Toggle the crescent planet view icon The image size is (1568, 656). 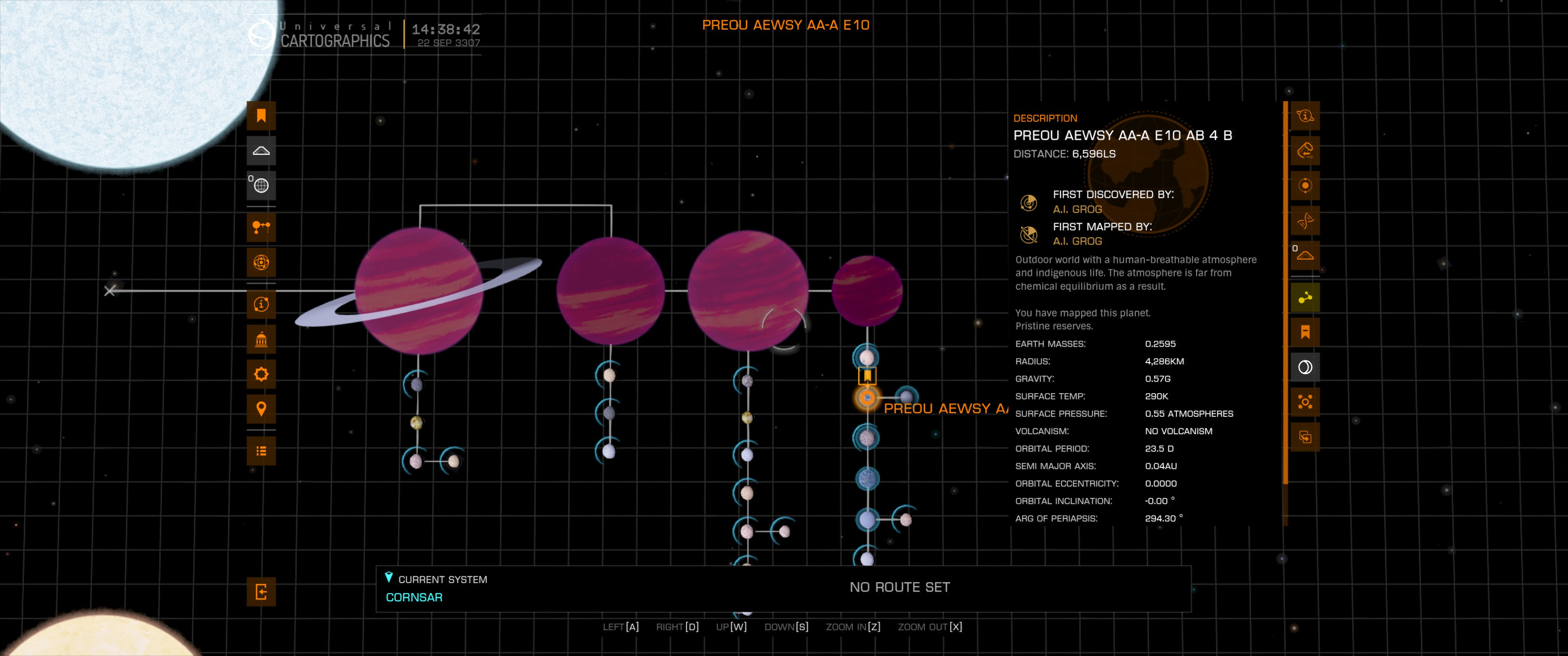tap(1305, 367)
